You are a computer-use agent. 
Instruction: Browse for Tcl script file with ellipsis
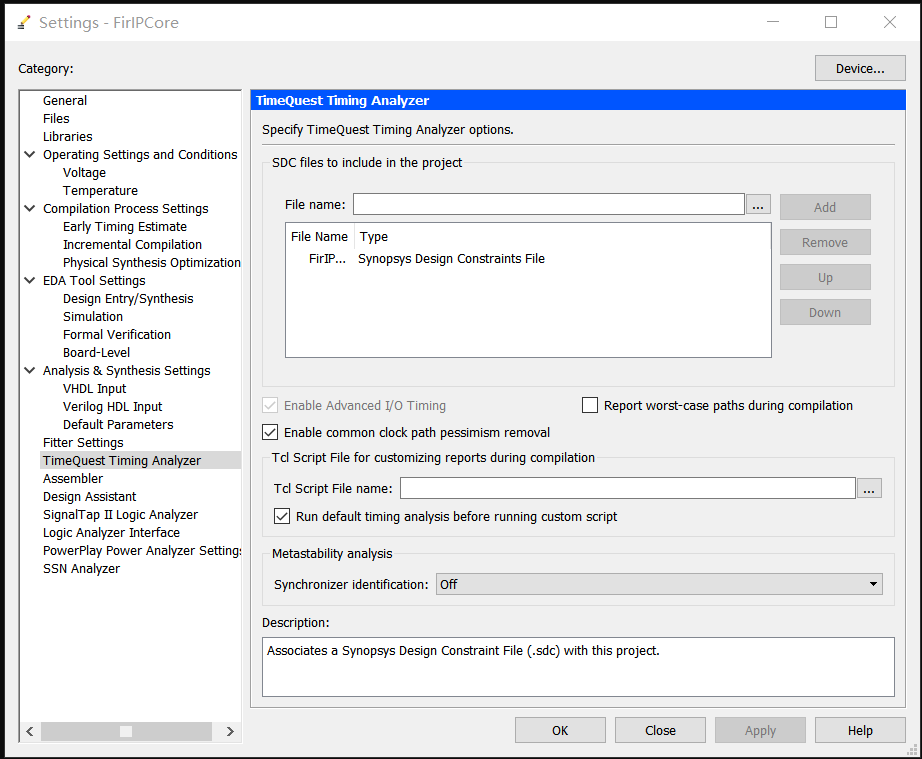[869, 488]
